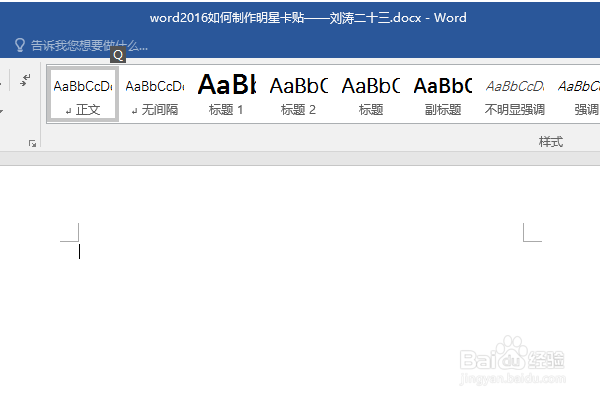Place cursor at document start
This screenshot has height=400, width=600.
tap(80, 251)
